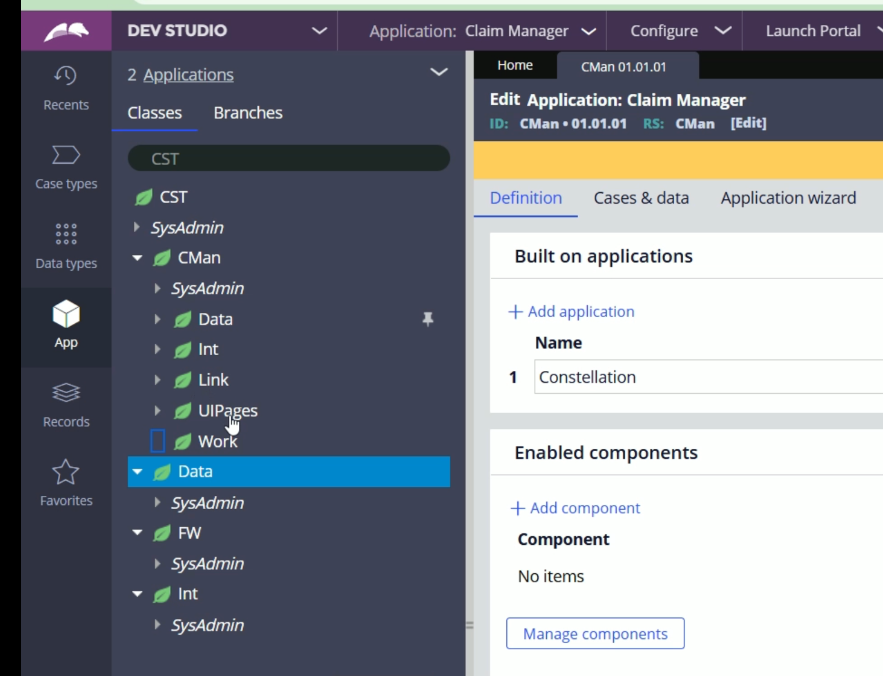
Task: Open the Definition tab
Action: pos(525,198)
